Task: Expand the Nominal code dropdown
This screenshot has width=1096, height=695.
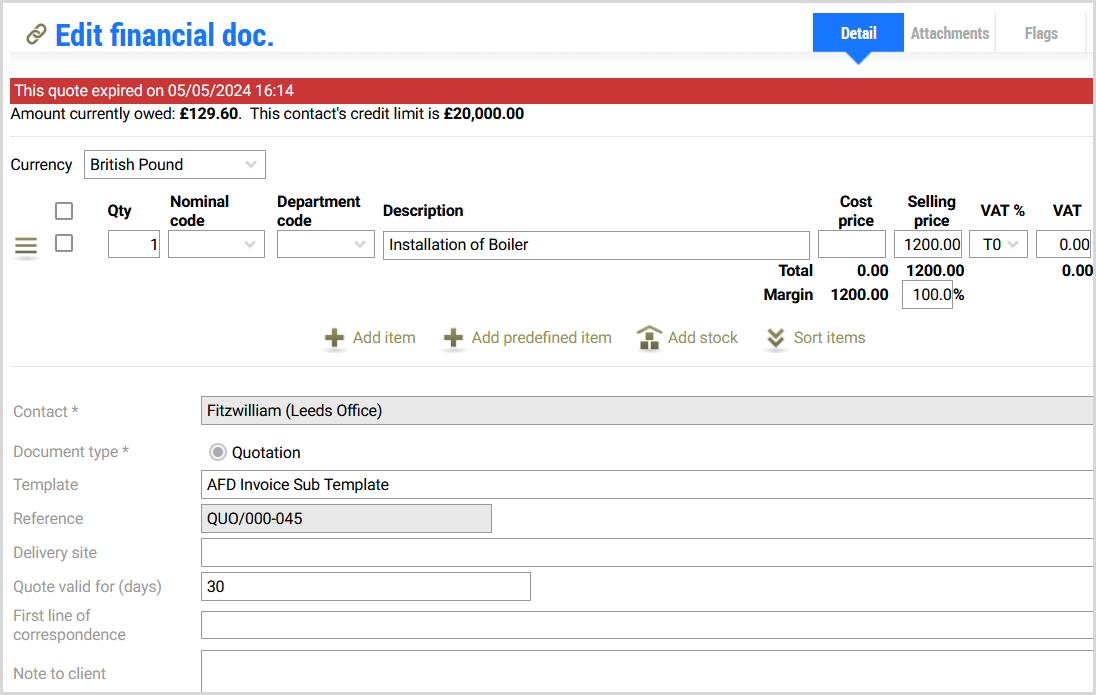Action: (x=216, y=245)
